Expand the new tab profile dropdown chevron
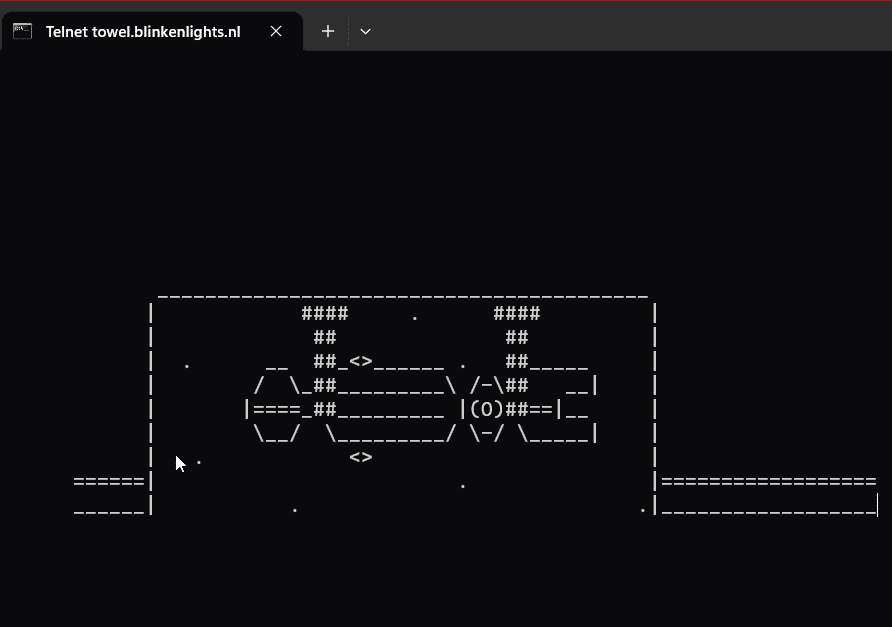 [365, 31]
